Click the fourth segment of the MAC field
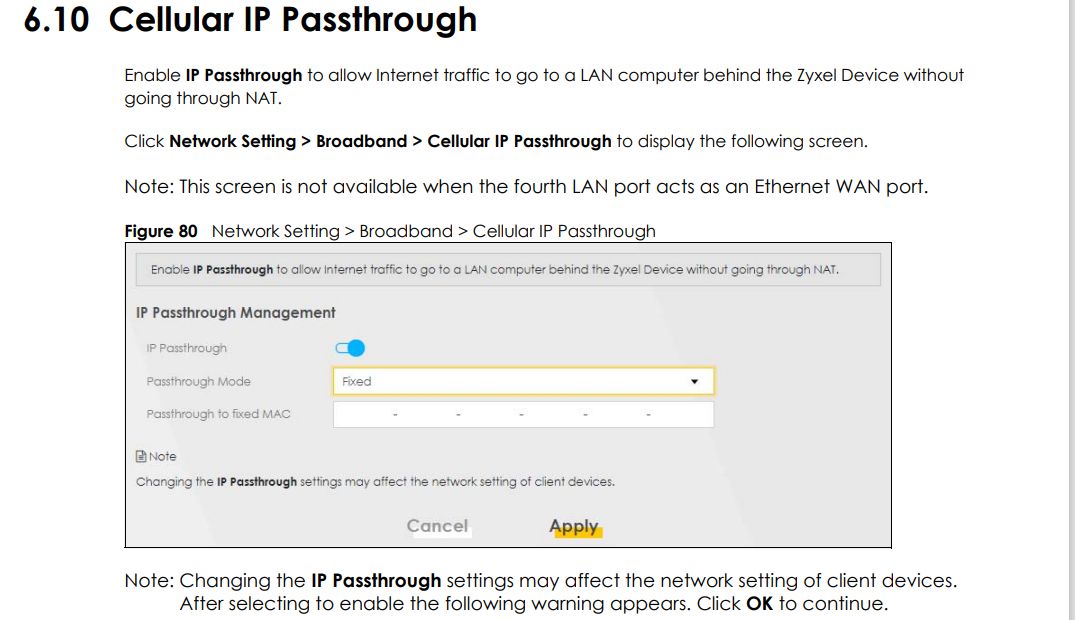 (553, 414)
